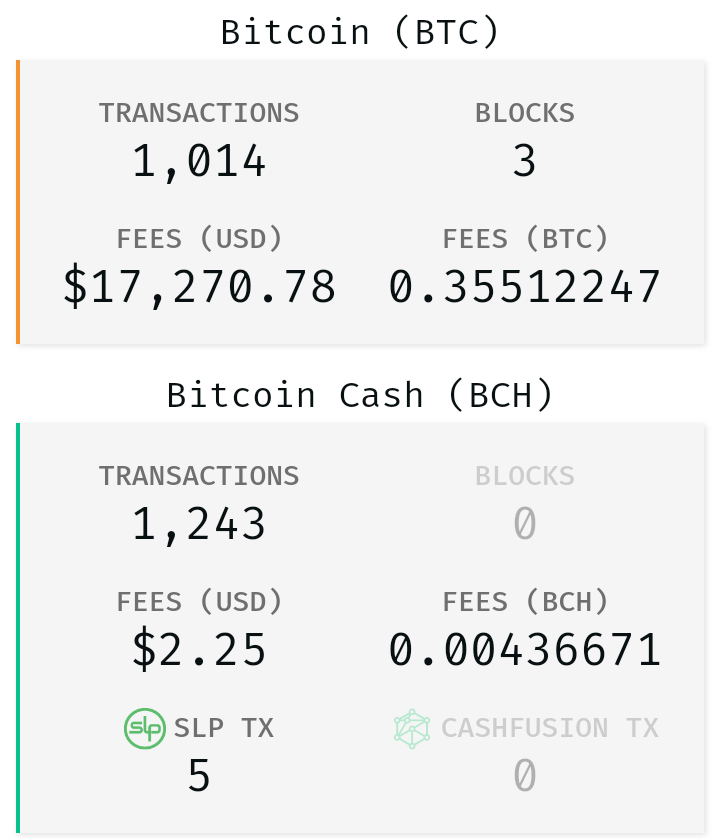Click the BTC transactions count 1,014
720x839 pixels.
pyautogui.click(x=198, y=161)
